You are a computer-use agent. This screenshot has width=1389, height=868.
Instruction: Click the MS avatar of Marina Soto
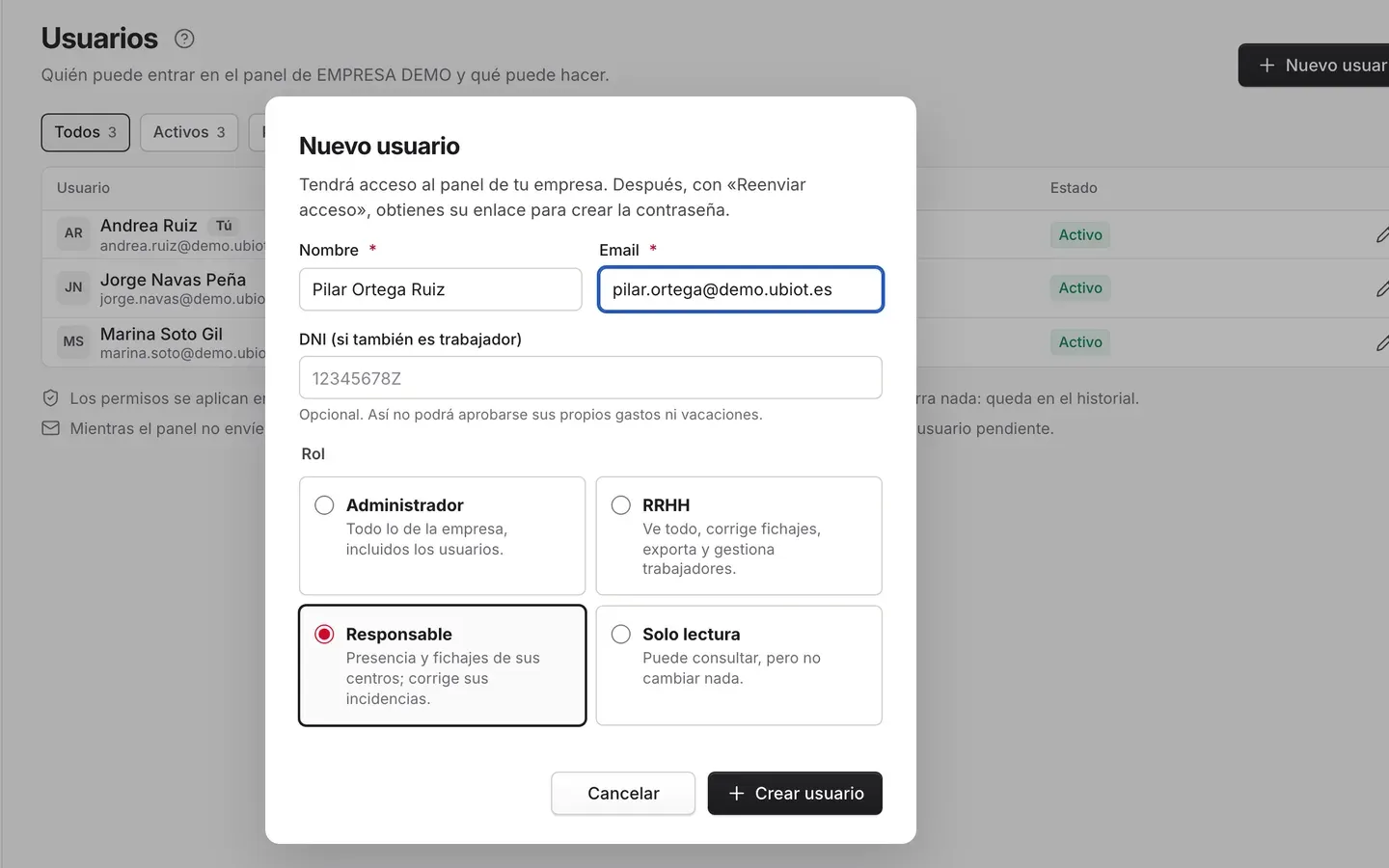(73, 341)
